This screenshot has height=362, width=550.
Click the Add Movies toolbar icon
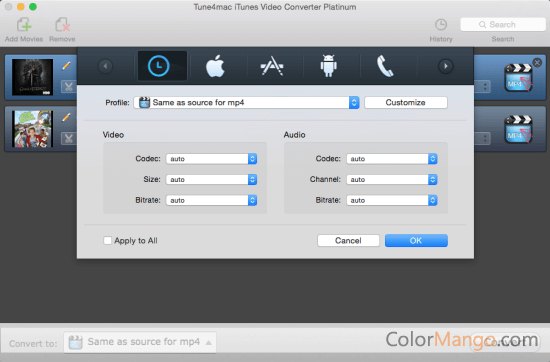24,25
